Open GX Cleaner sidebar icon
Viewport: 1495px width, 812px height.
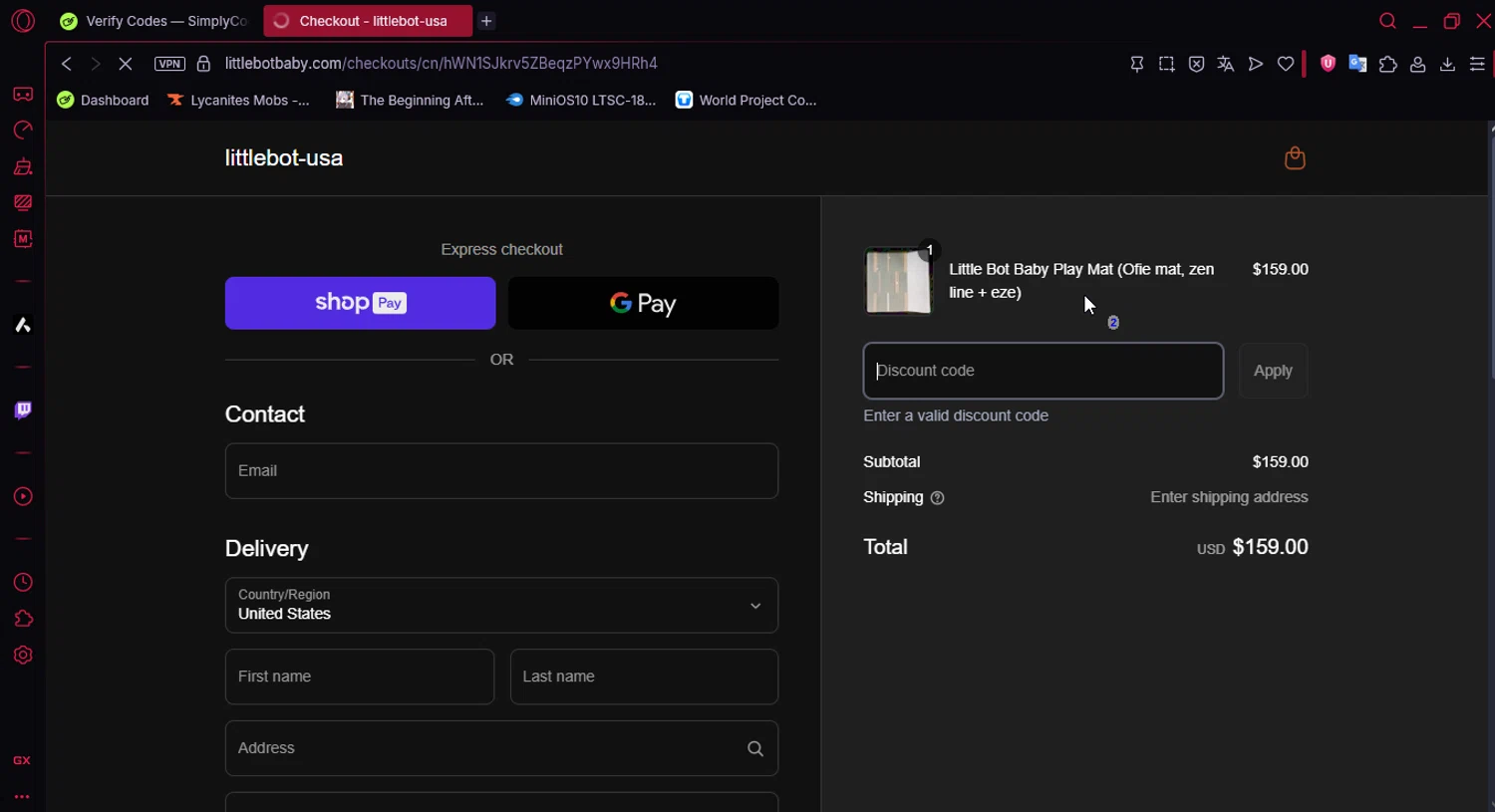[23, 166]
